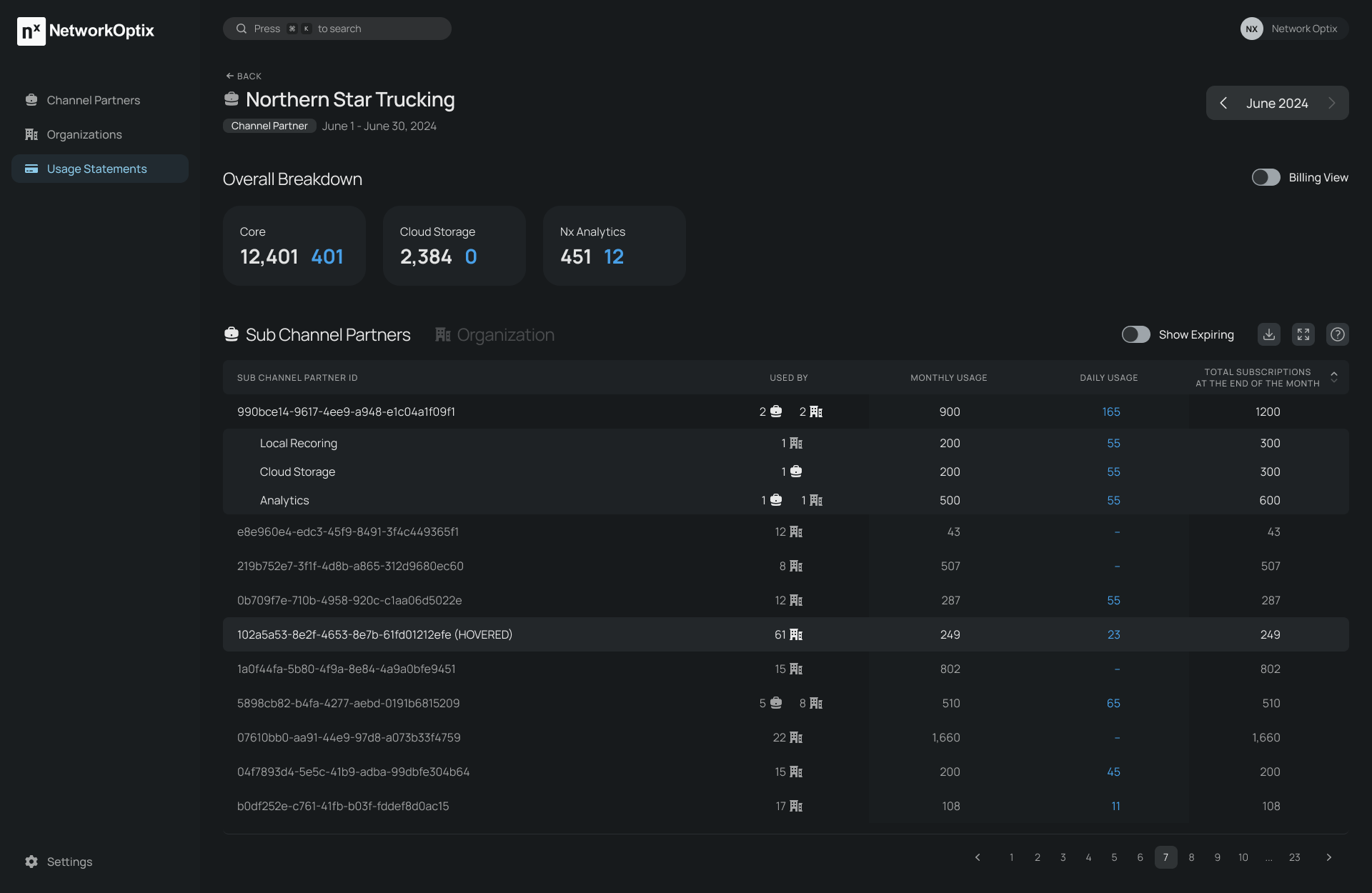The image size is (1372, 893).
Task: Go to next month after June 2024
Action: coord(1332,103)
